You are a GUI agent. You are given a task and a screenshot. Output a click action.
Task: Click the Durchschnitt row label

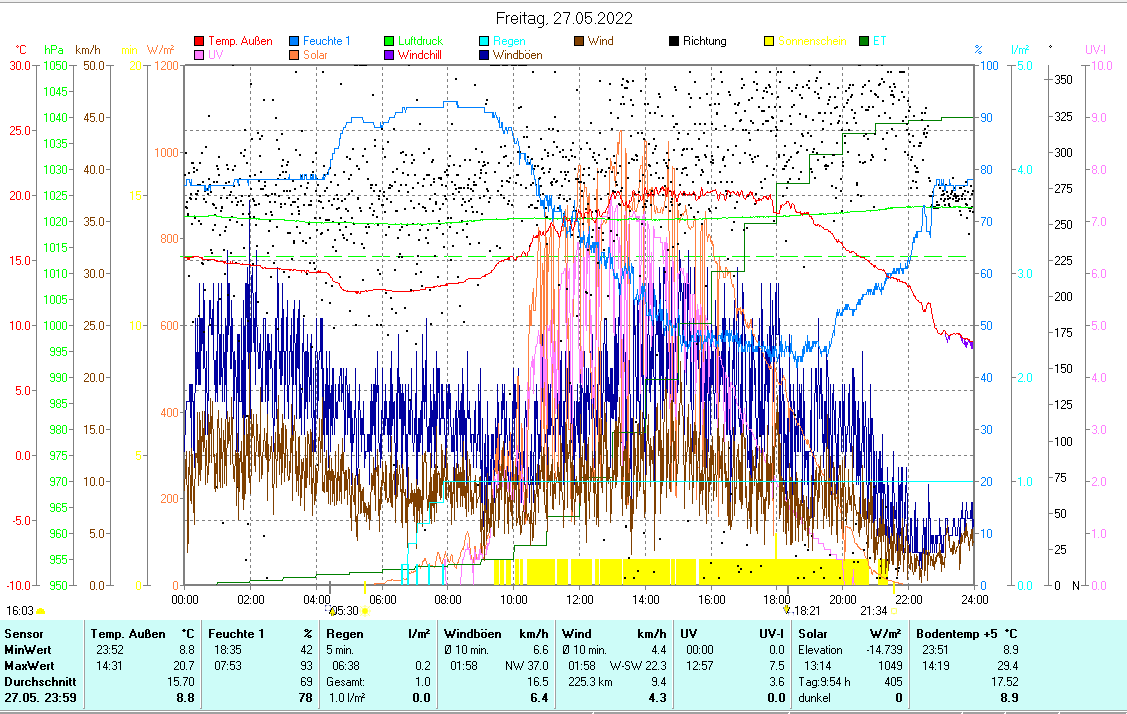click(40, 682)
